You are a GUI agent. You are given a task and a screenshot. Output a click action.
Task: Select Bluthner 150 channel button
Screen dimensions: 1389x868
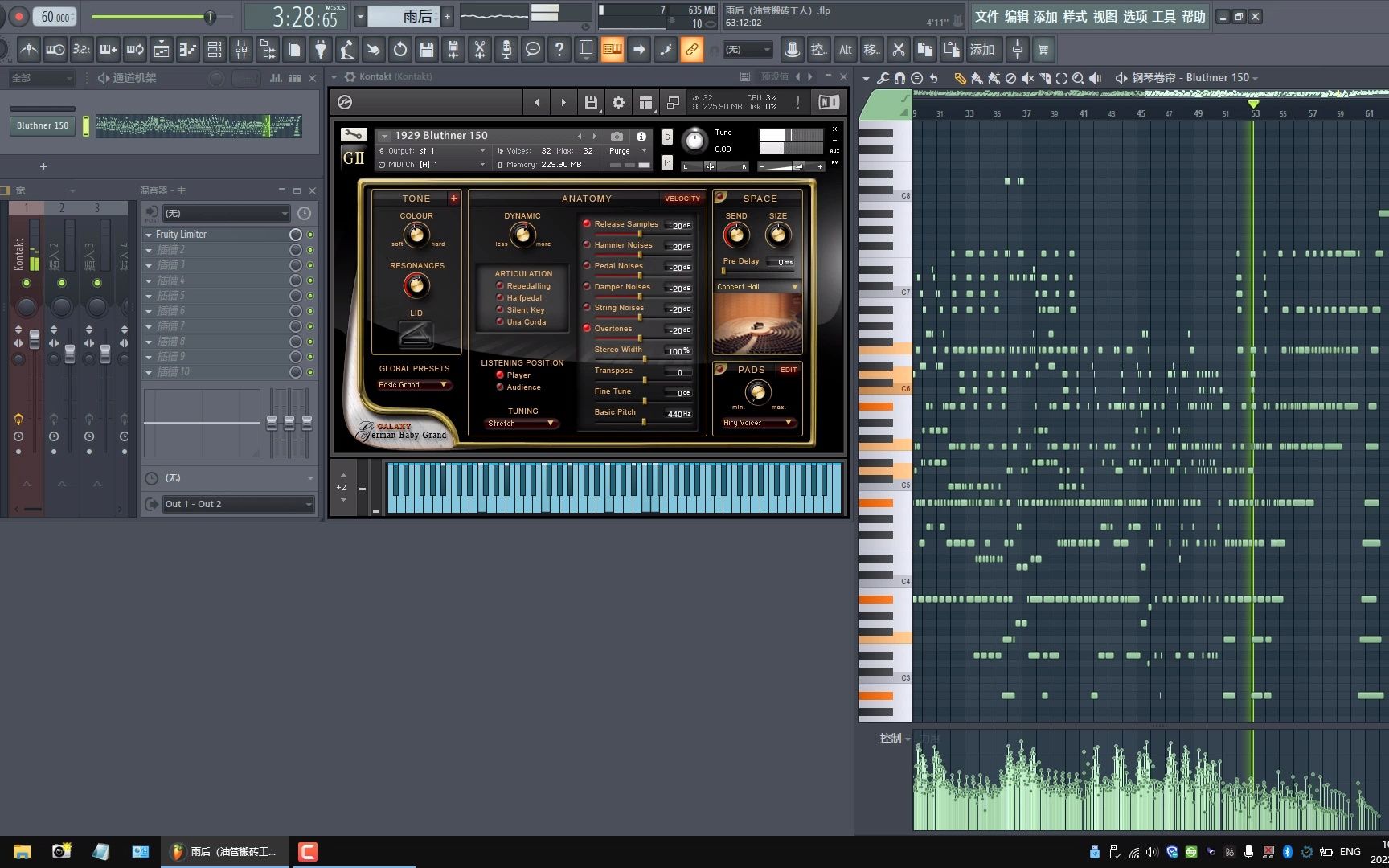pos(43,125)
